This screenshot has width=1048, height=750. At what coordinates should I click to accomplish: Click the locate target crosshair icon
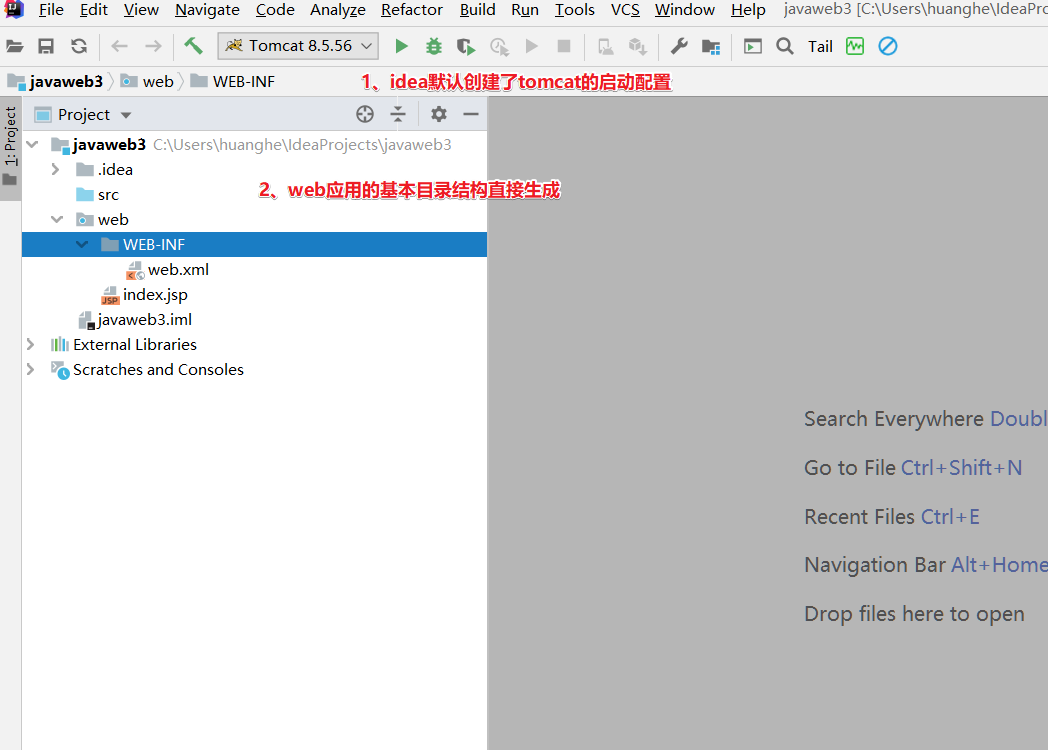pos(365,114)
